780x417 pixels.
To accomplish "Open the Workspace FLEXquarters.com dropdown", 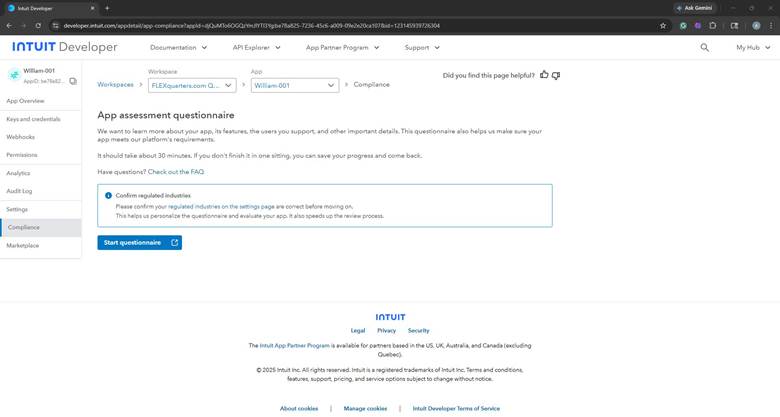I will point(192,86).
